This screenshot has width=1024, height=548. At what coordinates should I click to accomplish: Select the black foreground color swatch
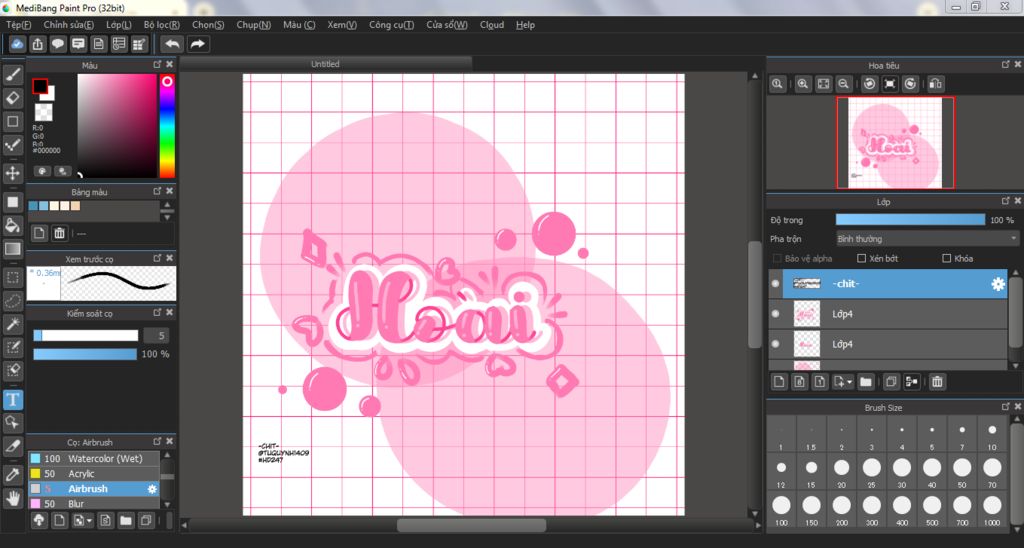click(40, 86)
